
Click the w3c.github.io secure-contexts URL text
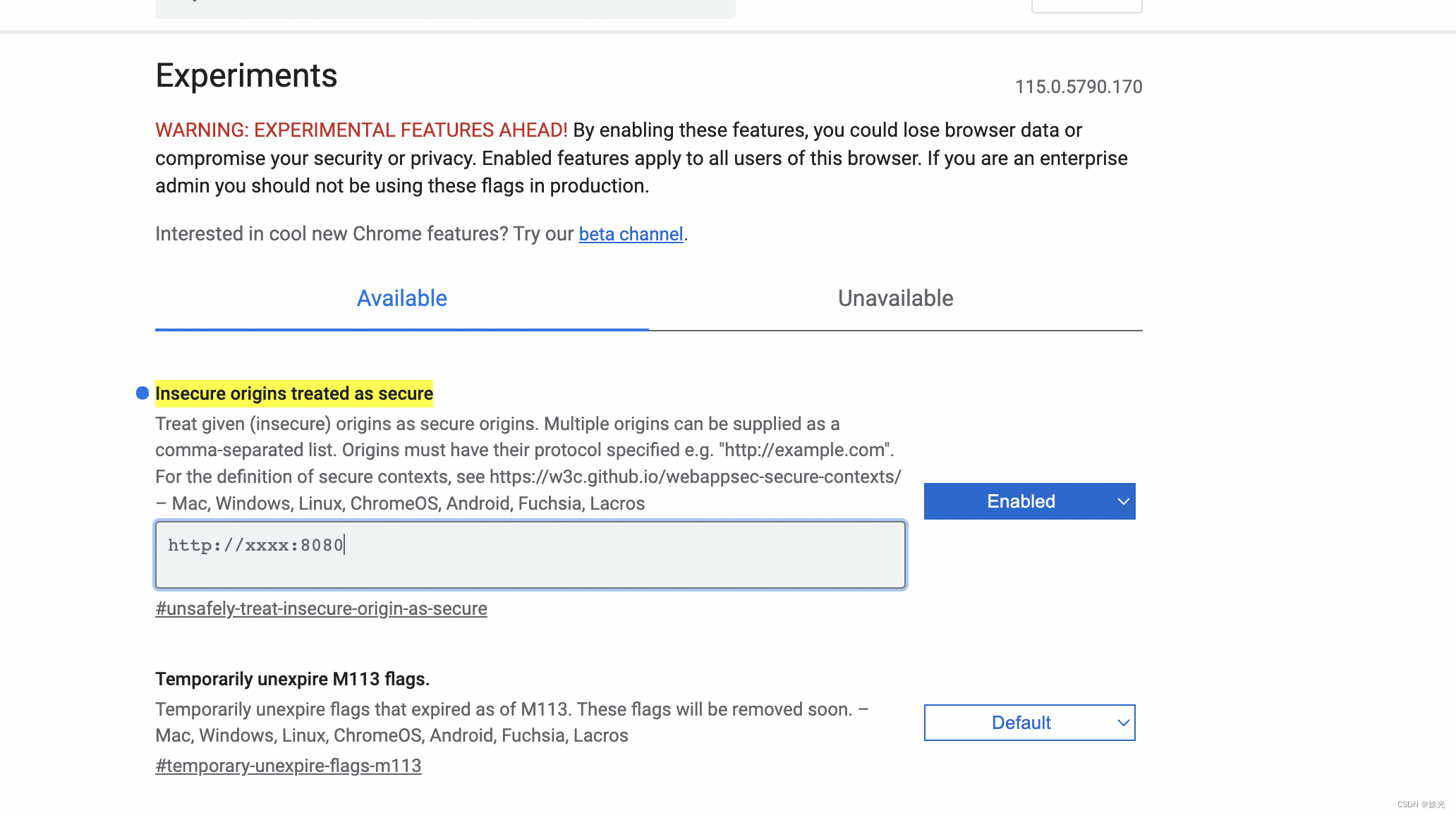695,477
